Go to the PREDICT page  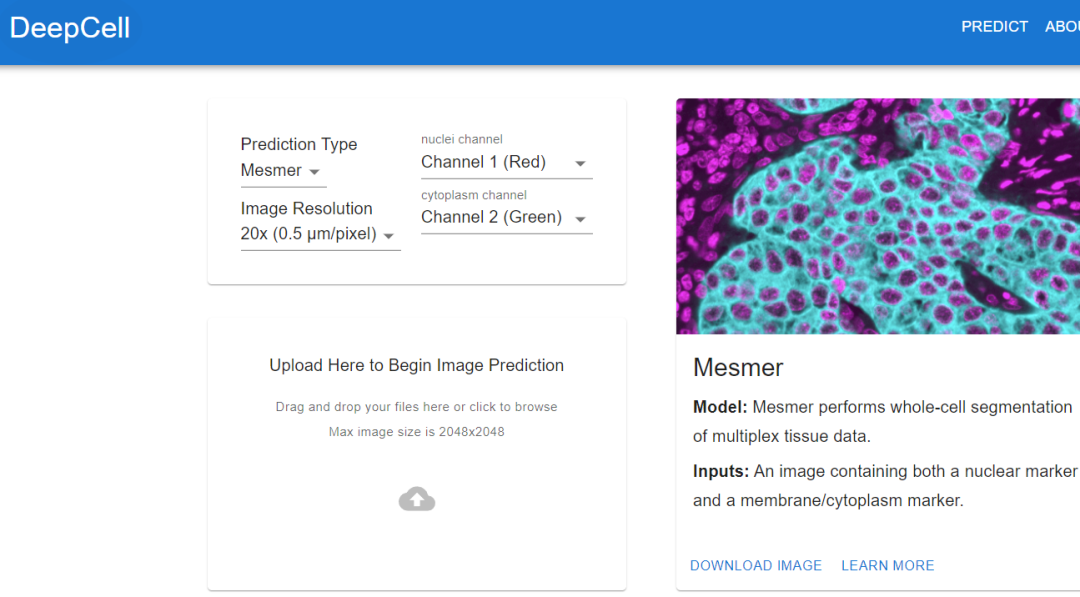(x=994, y=27)
